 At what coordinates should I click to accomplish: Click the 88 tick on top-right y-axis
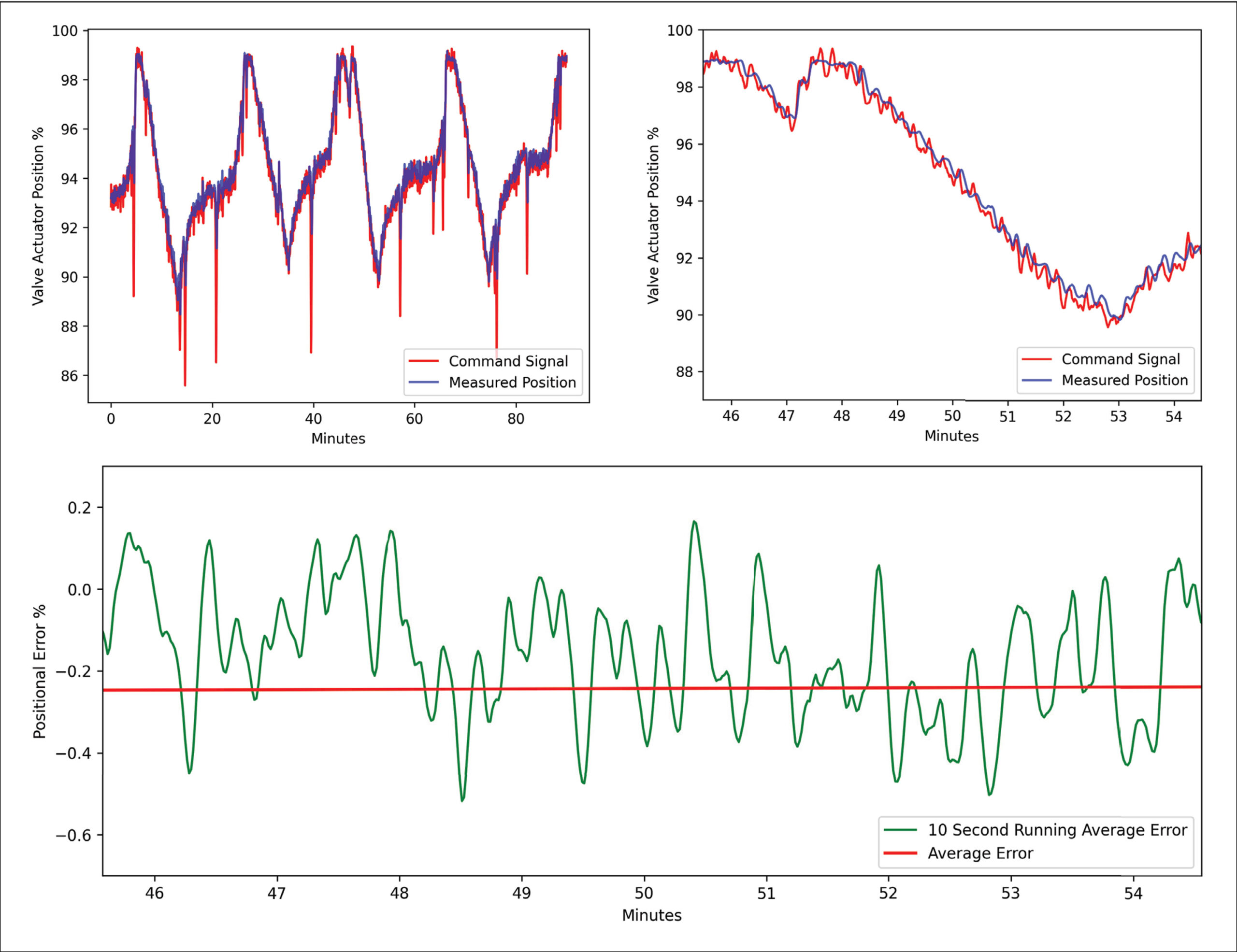click(684, 372)
